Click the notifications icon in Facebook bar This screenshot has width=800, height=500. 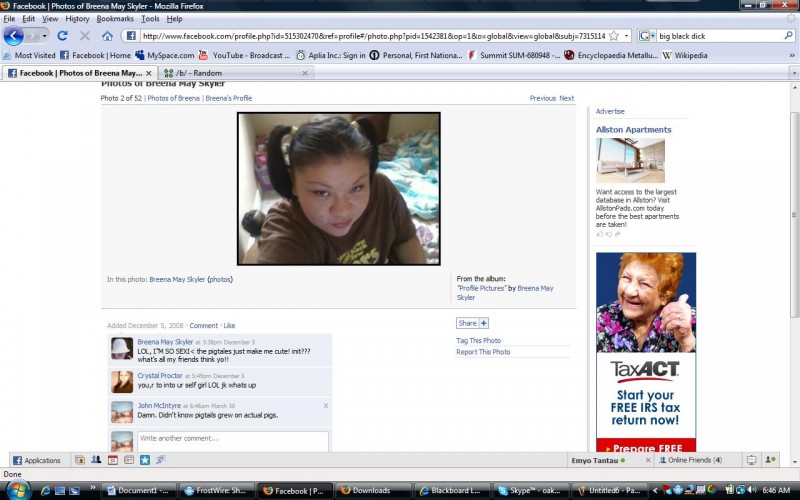[x=751, y=460]
